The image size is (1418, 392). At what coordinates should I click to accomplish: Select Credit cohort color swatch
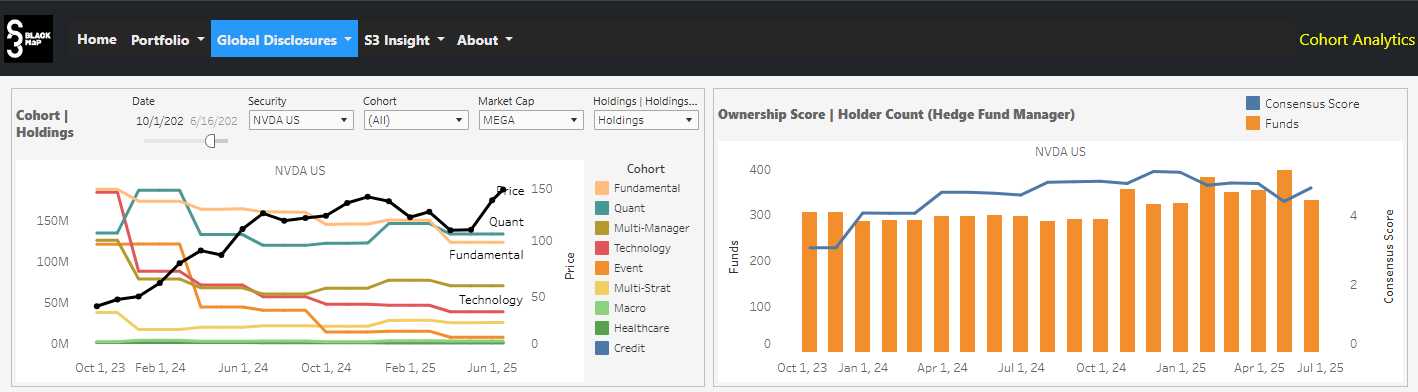coord(602,348)
